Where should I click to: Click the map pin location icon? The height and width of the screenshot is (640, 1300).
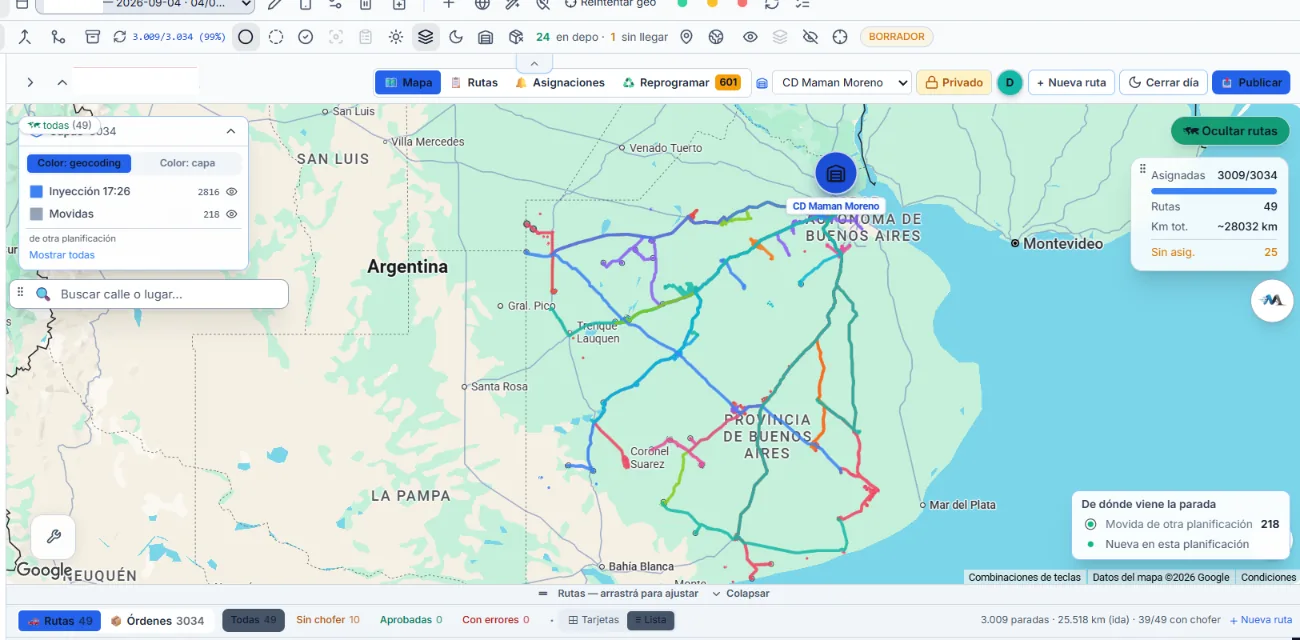pos(686,37)
